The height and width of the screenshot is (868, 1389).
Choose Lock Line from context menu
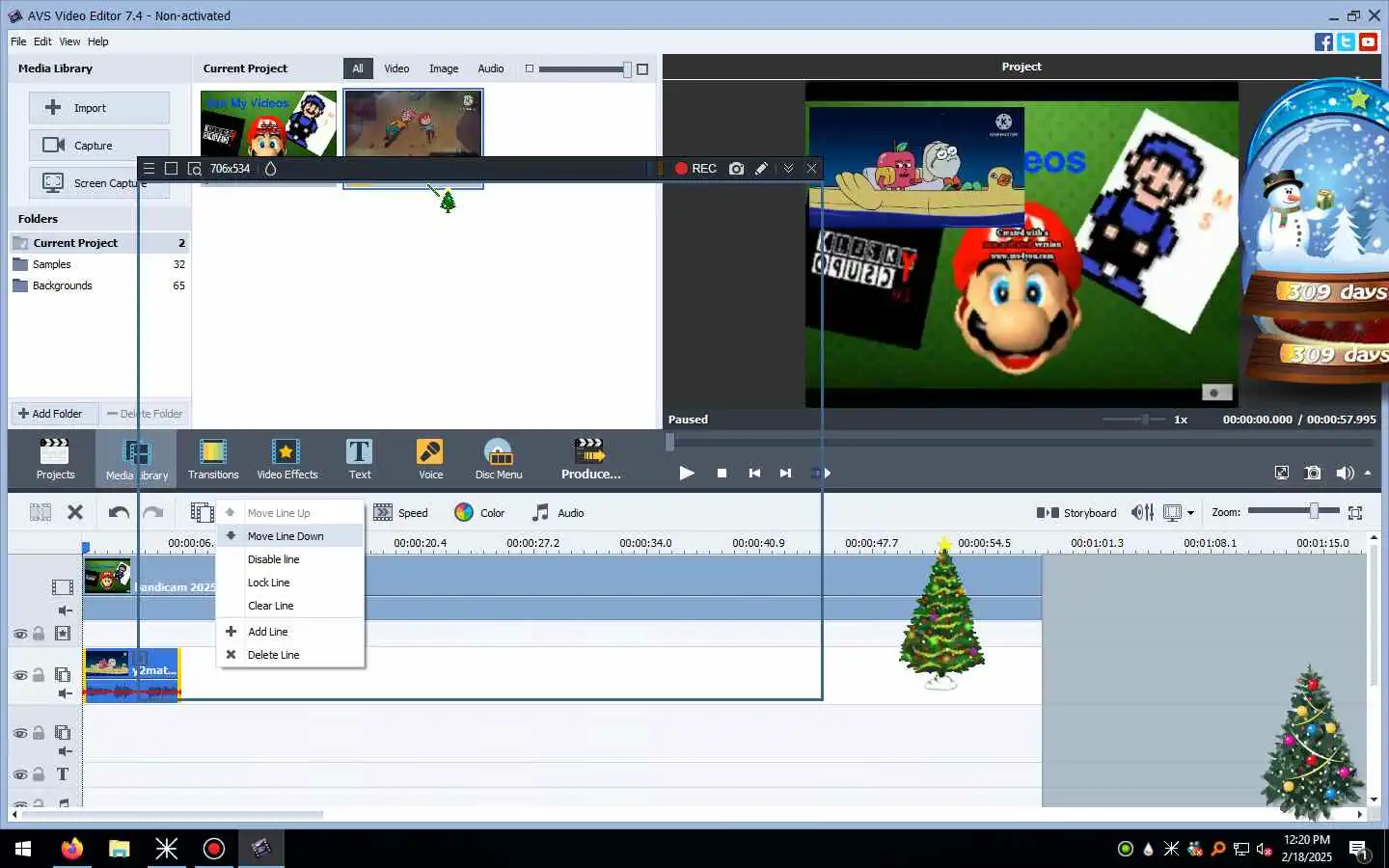tap(290, 583)
